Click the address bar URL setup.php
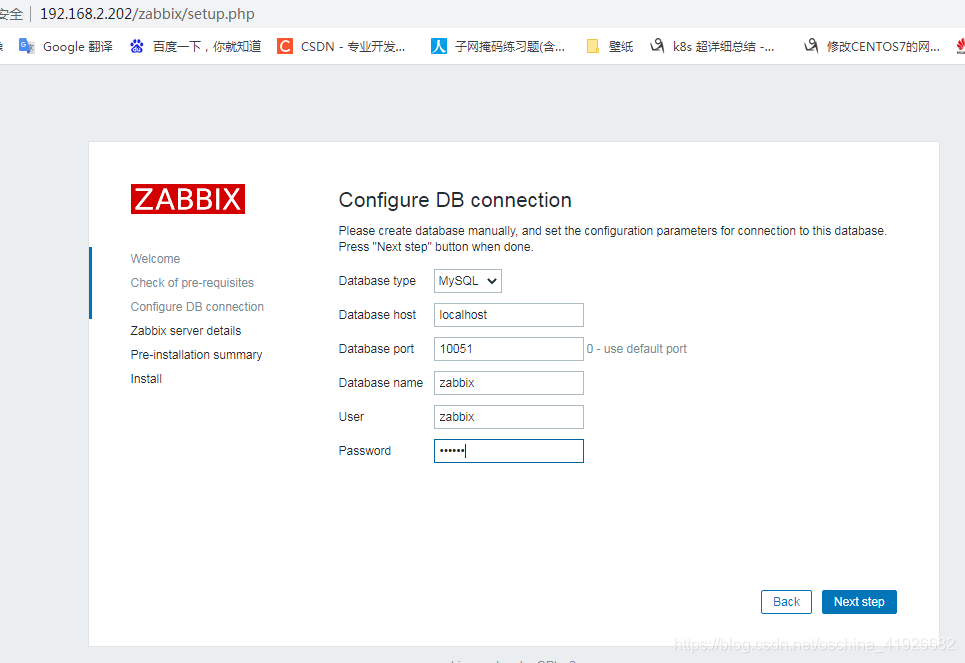The height and width of the screenshot is (663, 965). pos(147,14)
